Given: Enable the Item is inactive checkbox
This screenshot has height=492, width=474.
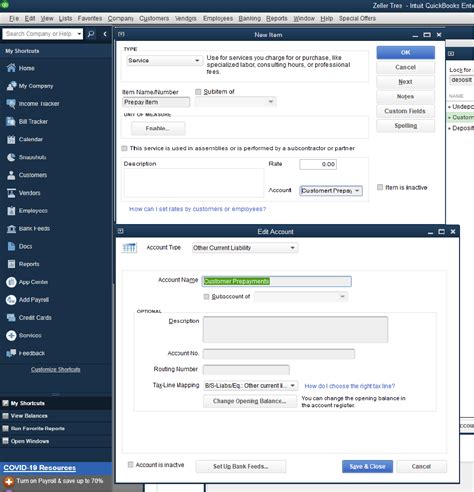Looking at the screenshot, I should (x=380, y=187).
